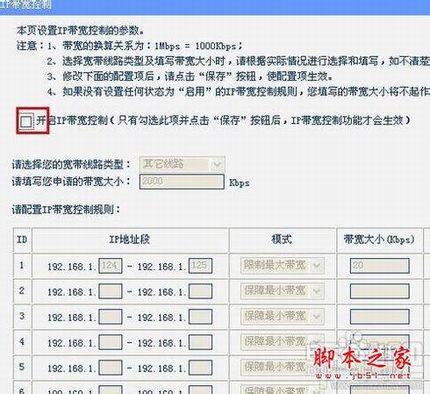Click row 1 start IP field showing 124
The image size is (430, 394).
(110, 266)
